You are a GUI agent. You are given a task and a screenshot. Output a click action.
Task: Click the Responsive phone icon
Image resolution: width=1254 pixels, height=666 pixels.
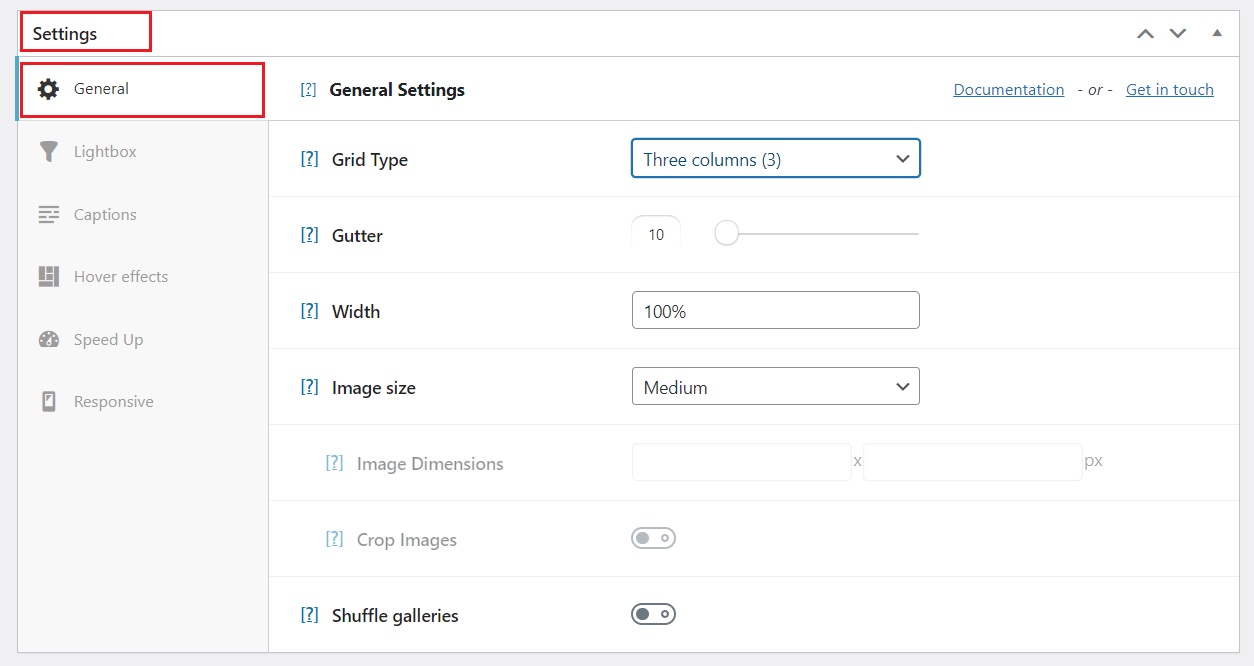tap(48, 402)
